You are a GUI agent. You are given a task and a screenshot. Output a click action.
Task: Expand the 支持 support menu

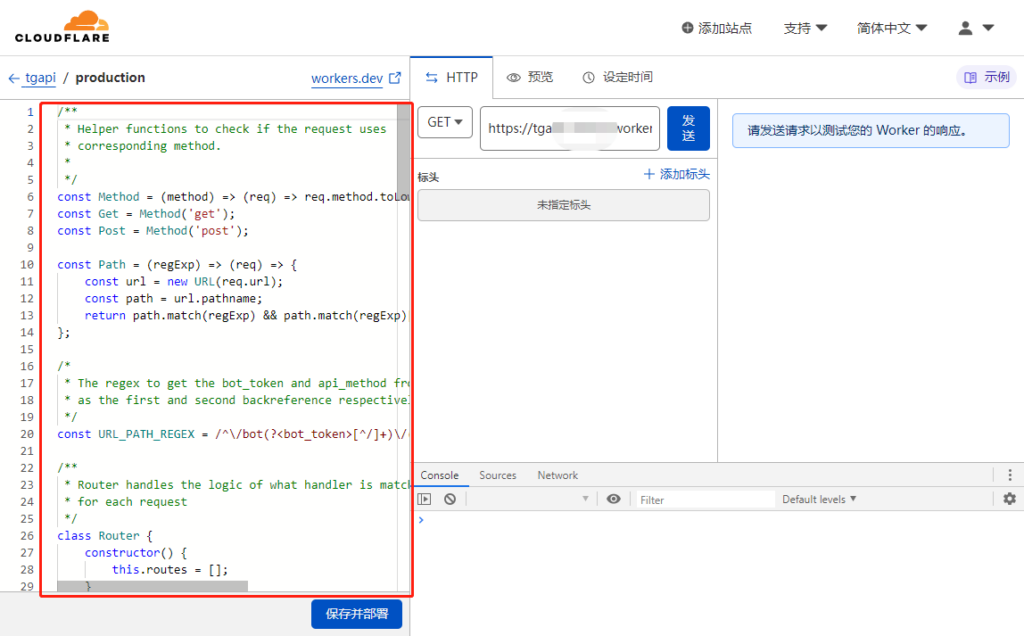tap(805, 28)
